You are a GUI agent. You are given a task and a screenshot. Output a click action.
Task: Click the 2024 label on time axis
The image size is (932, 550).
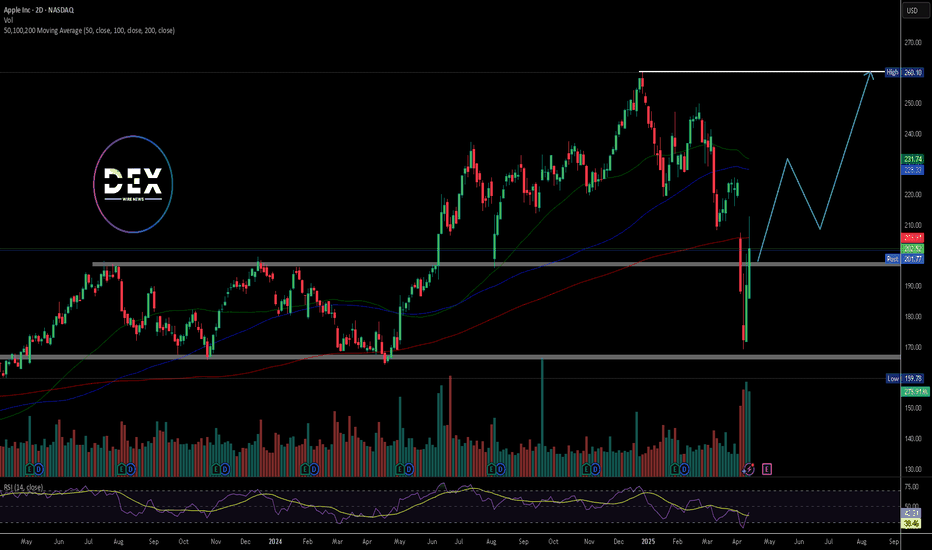[x=275, y=542]
